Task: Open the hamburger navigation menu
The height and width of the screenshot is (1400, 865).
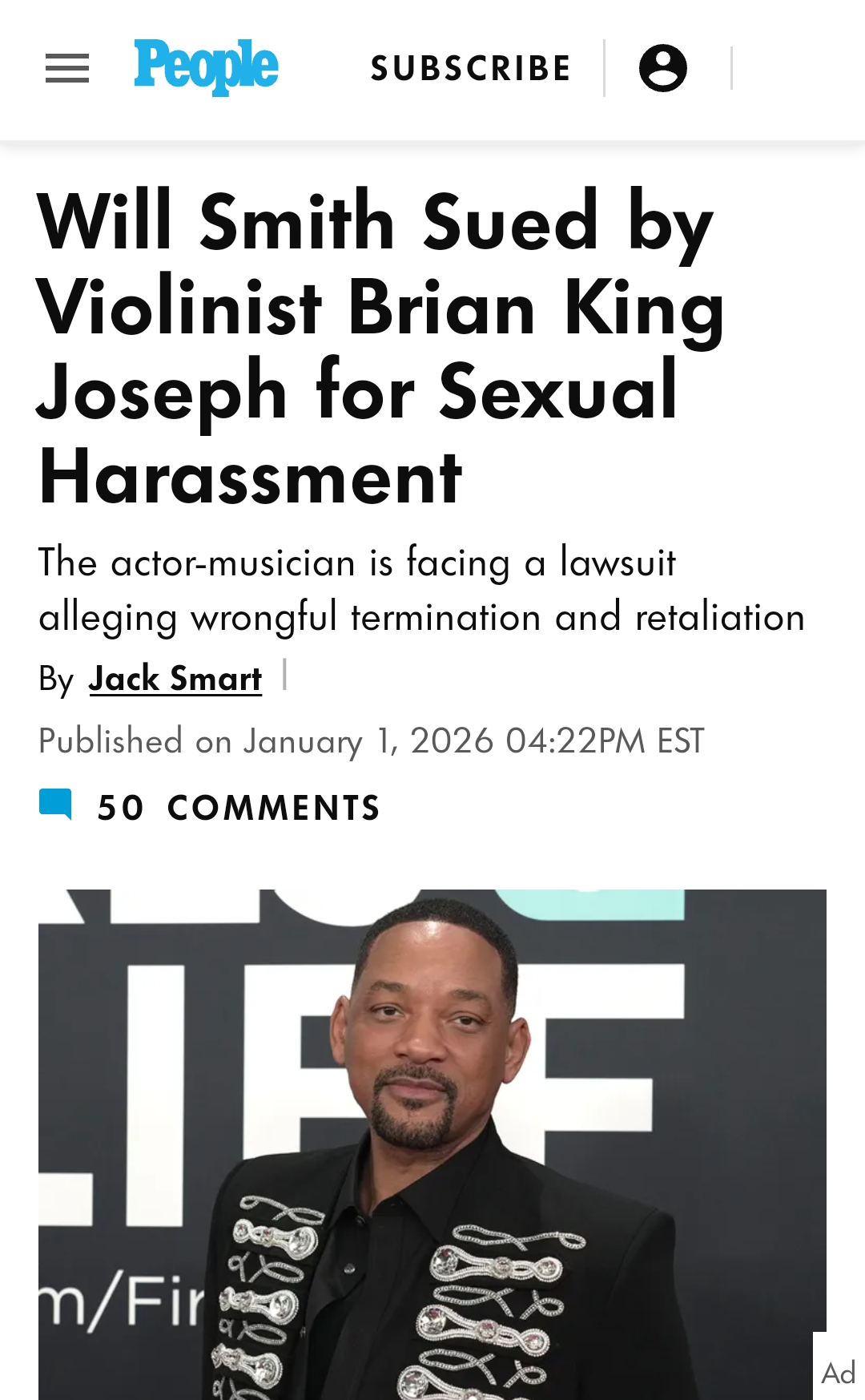Action: pos(67,68)
